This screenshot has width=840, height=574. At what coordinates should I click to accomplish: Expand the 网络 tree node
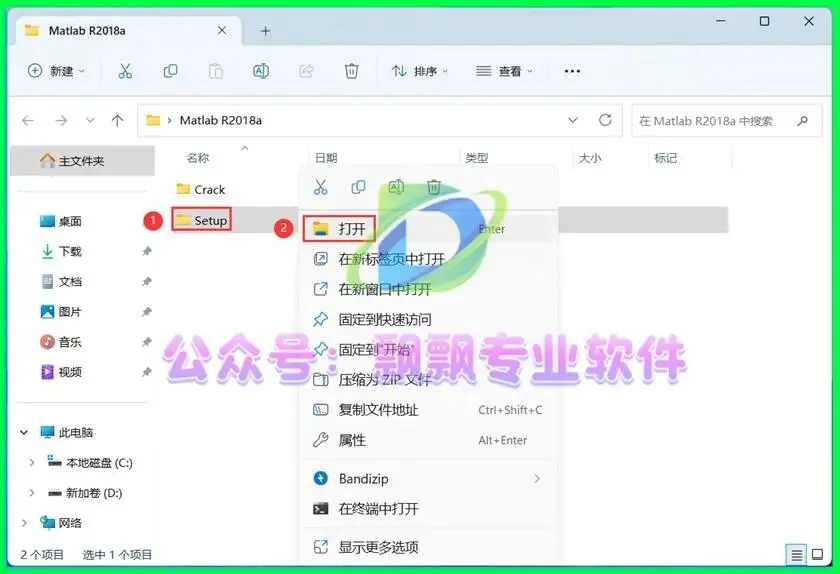[x=24, y=523]
